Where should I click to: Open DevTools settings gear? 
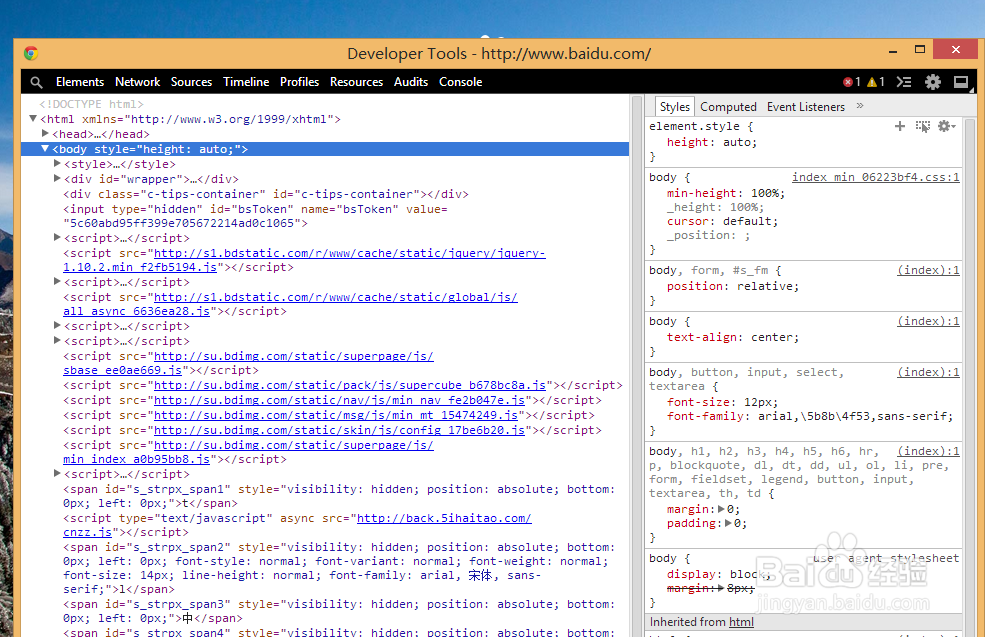(x=933, y=82)
